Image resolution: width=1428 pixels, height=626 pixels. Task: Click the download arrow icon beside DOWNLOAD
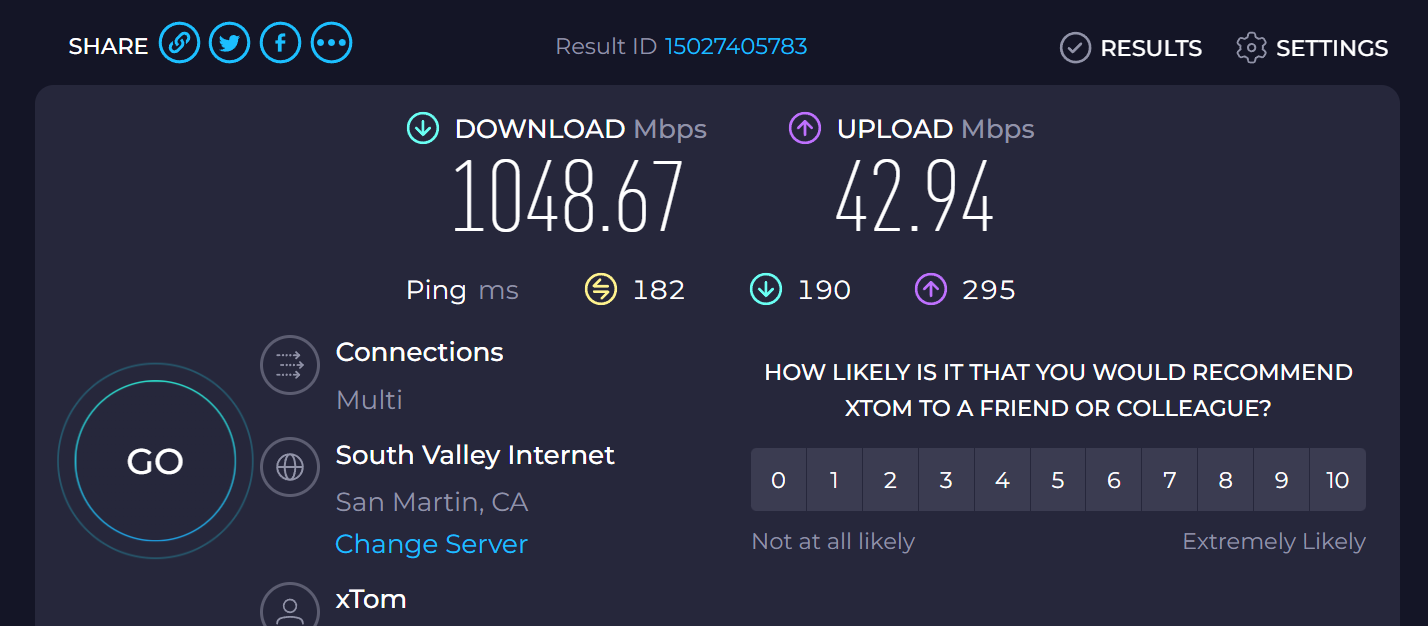coord(423,128)
